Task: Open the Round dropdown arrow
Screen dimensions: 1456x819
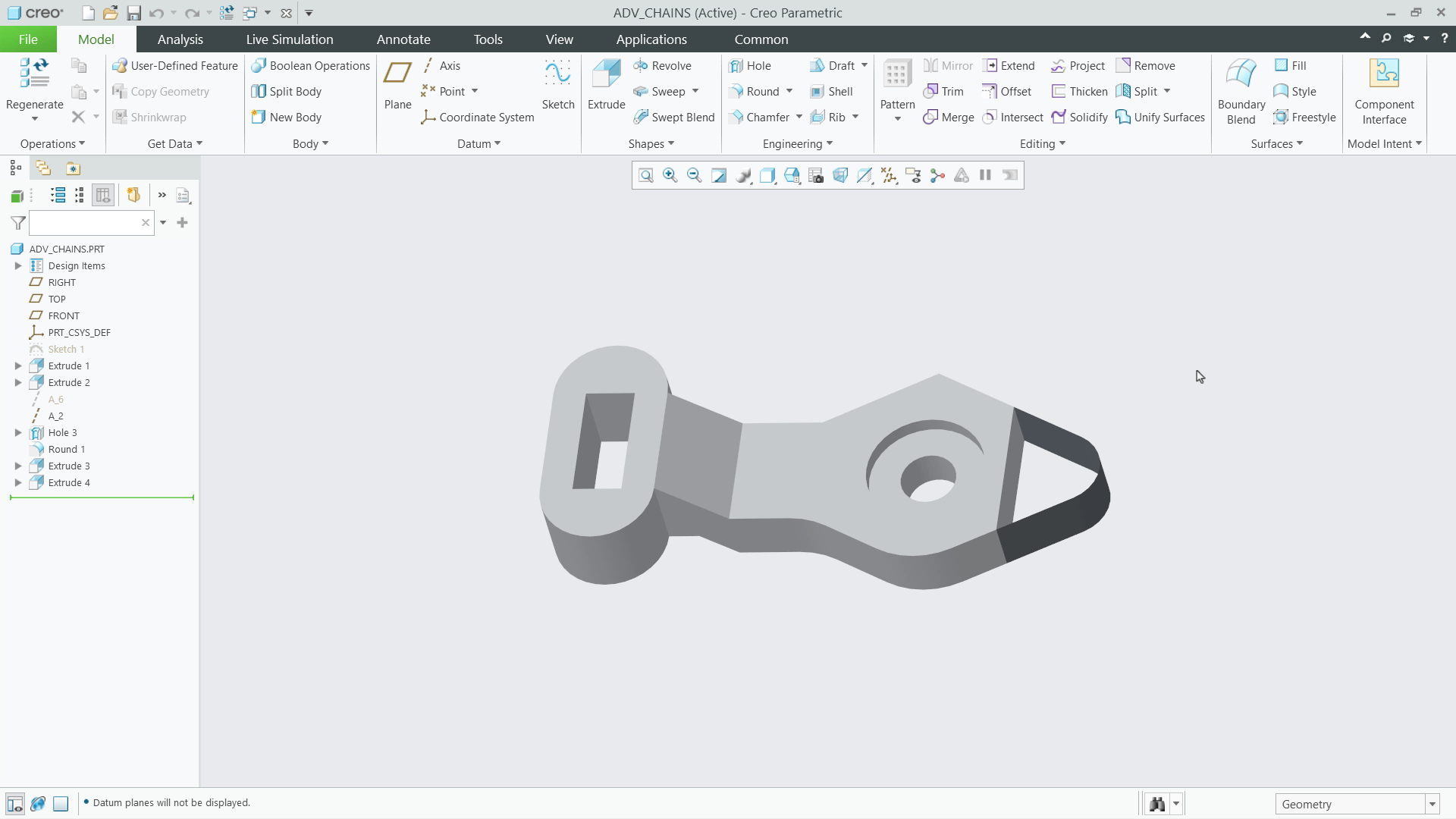Action: (x=789, y=92)
